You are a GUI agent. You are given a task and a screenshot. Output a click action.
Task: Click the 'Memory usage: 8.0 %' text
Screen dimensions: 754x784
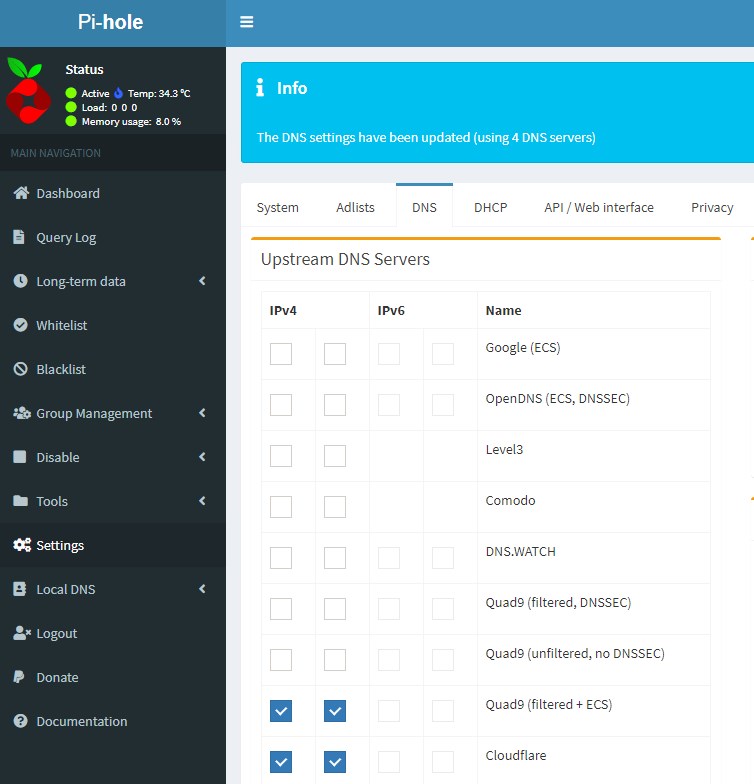click(x=131, y=122)
